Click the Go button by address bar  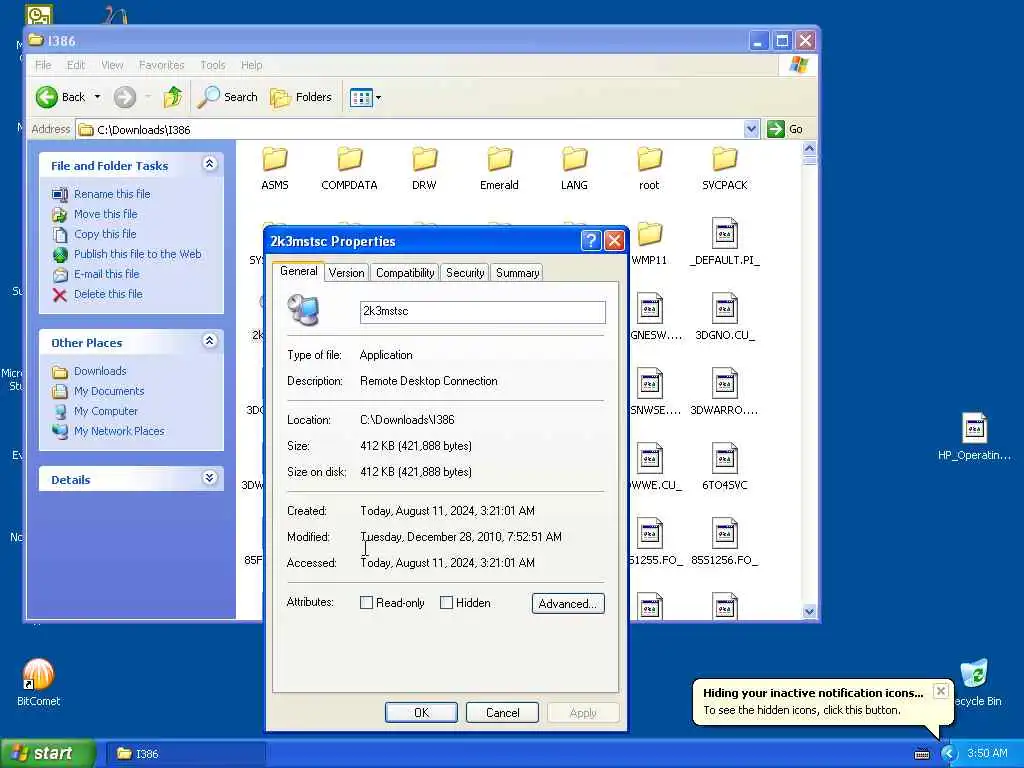point(786,129)
